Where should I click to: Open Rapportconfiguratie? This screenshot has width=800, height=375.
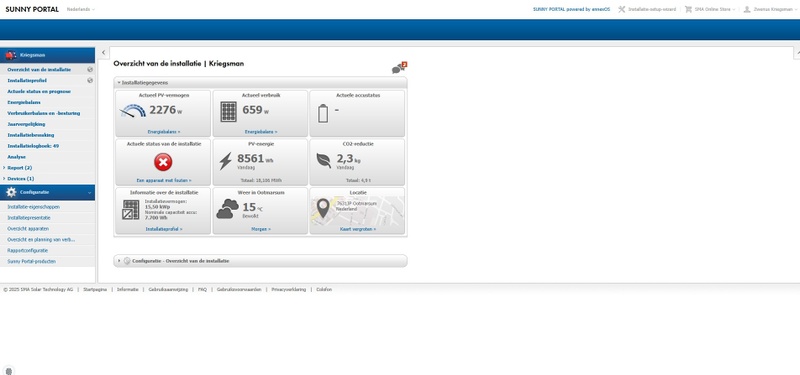point(28,251)
